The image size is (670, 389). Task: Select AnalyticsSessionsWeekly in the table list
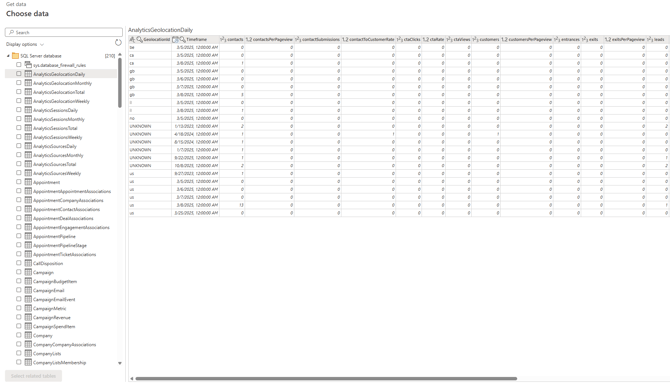58,137
